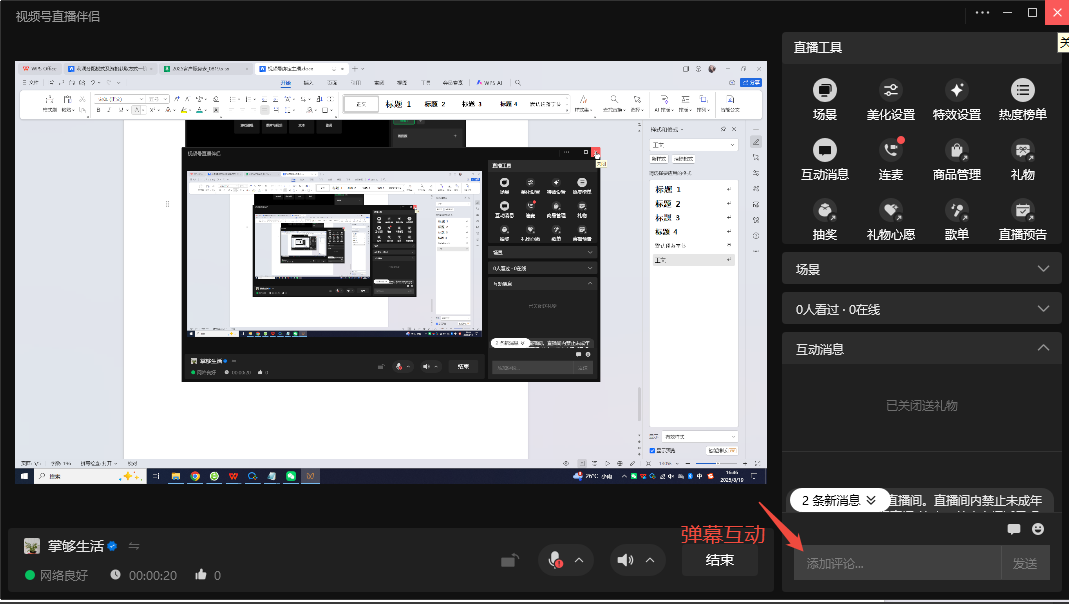This screenshot has width=1069, height=604.
Task: Focus the 添加评论 comment input field
Action: (896, 563)
